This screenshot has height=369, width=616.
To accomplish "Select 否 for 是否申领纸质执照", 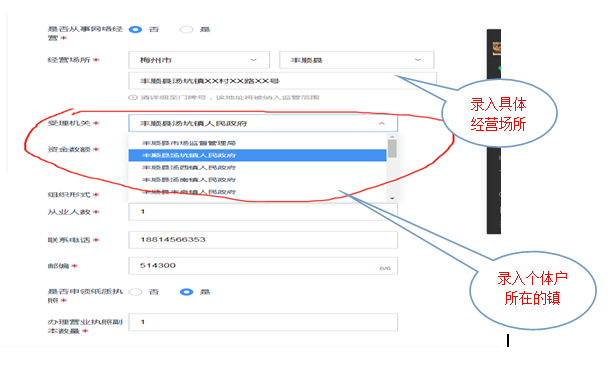I will pos(136,292).
